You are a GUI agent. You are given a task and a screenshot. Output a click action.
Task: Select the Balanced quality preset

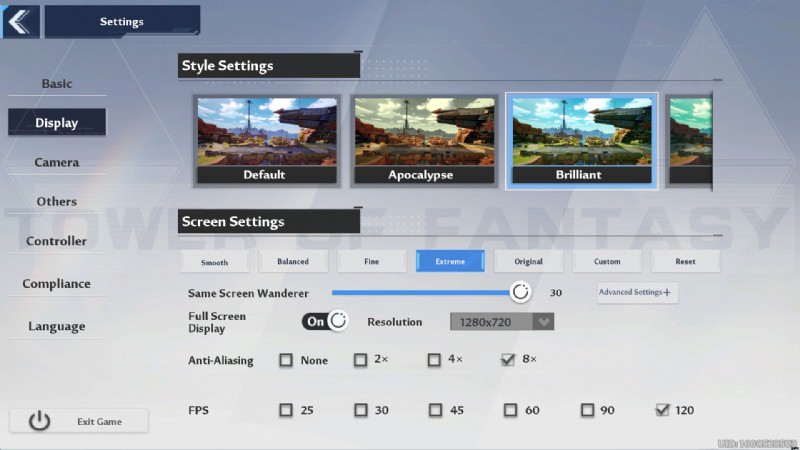(x=293, y=261)
